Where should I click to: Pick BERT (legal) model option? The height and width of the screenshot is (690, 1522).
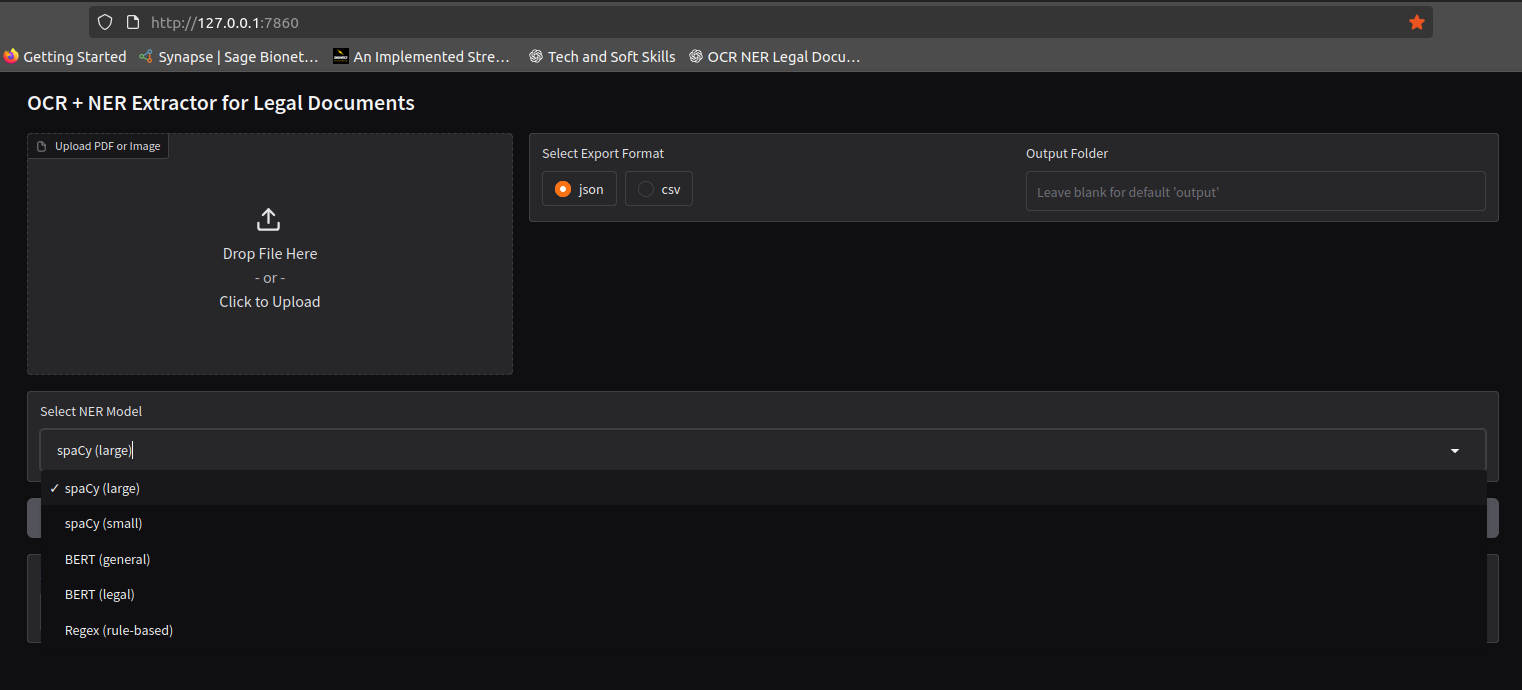(99, 595)
